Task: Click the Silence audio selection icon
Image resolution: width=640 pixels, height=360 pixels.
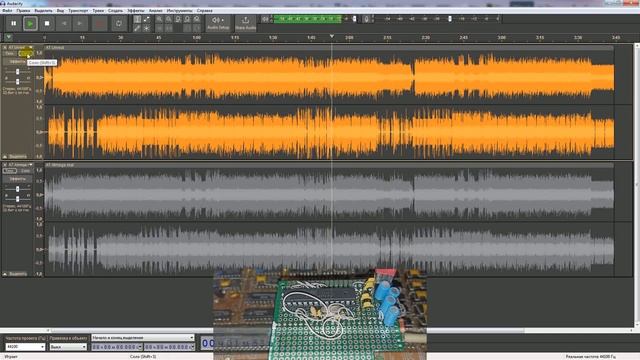Action: [169, 28]
